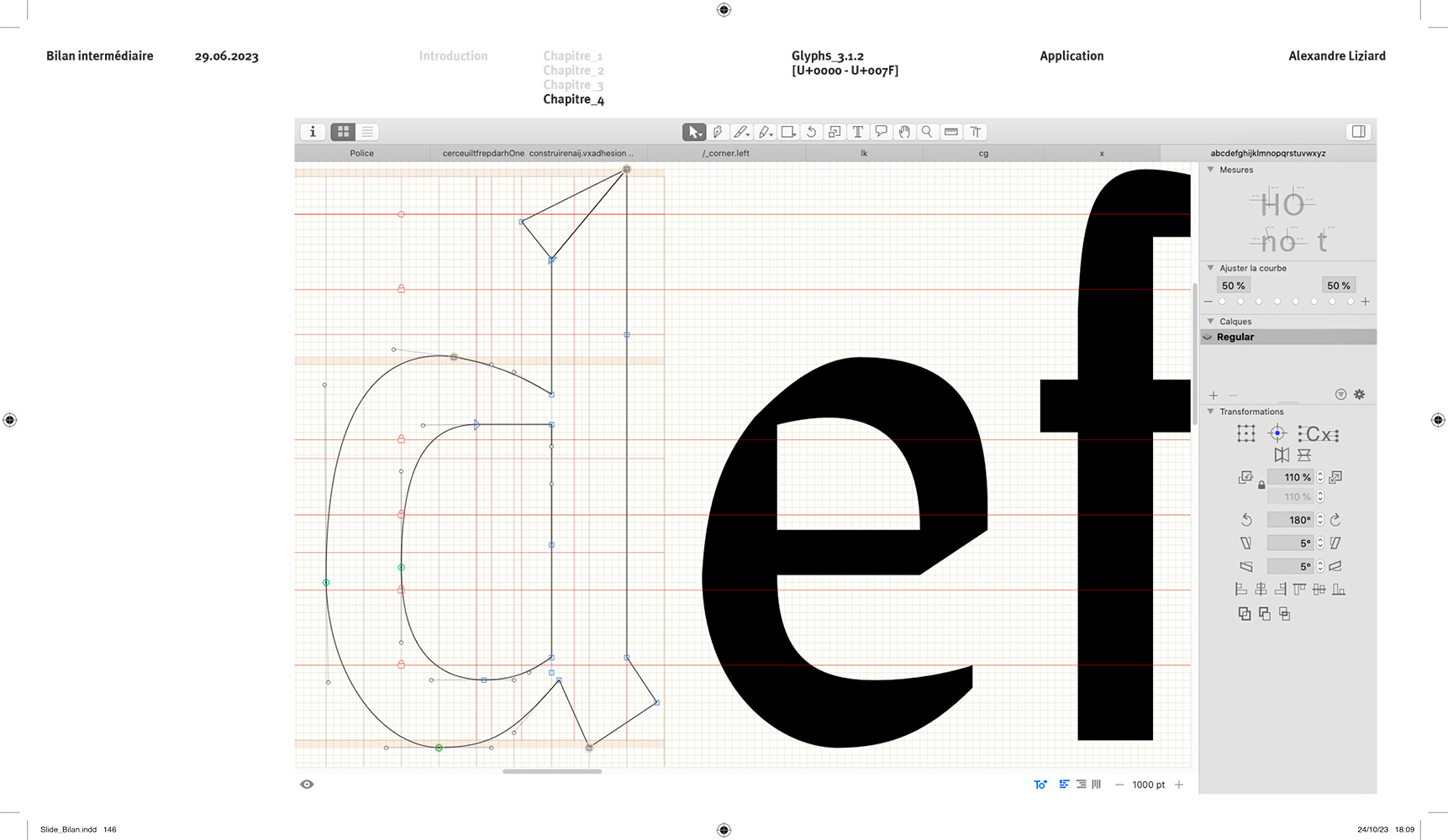The height and width of the screenshot is (840, 1448).
Task: Open the /_corner.left tab
Action: [x=726, y=154]
